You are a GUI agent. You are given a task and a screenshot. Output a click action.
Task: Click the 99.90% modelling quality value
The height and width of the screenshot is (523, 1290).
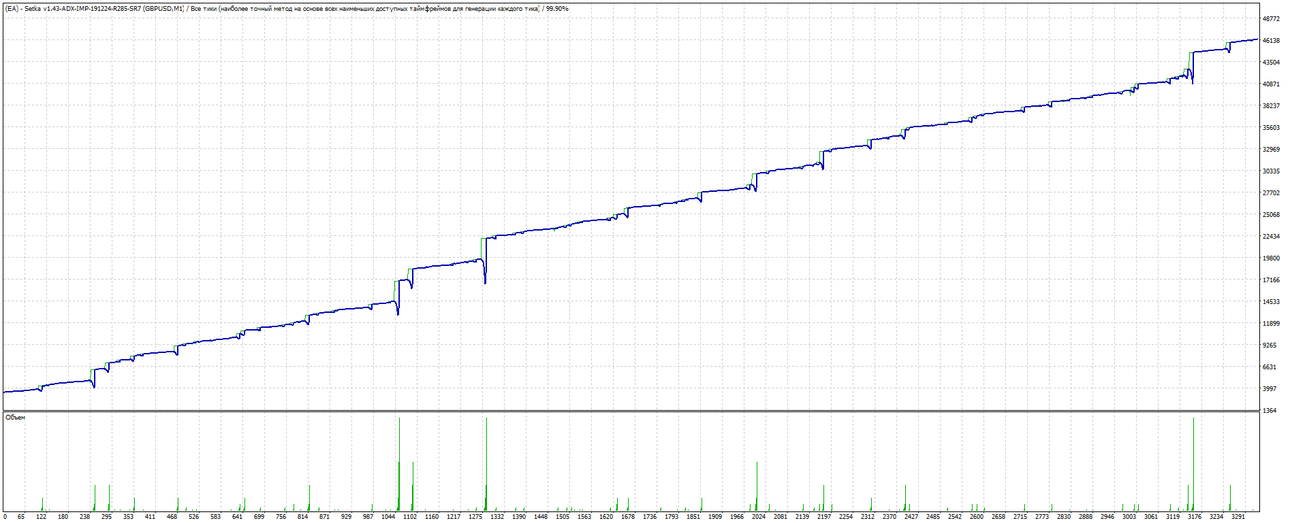click(x=555, y=8)
